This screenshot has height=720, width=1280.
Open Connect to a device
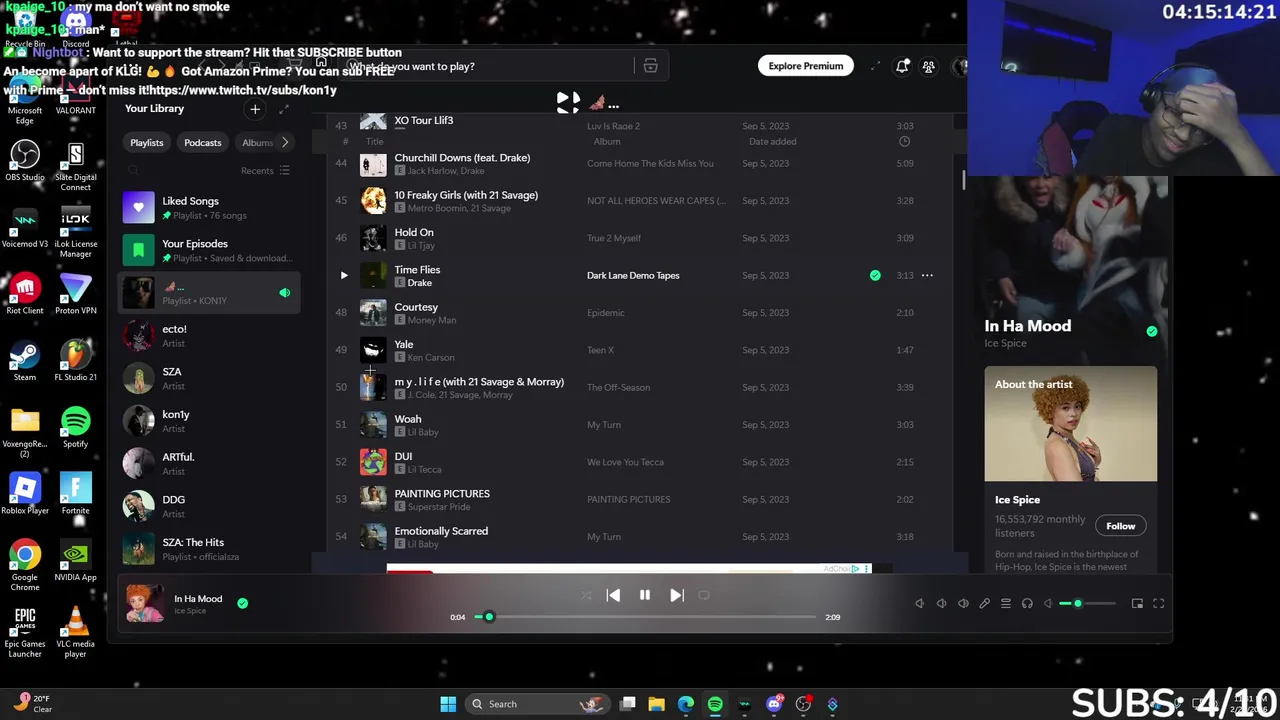(x=1027, y=603)
